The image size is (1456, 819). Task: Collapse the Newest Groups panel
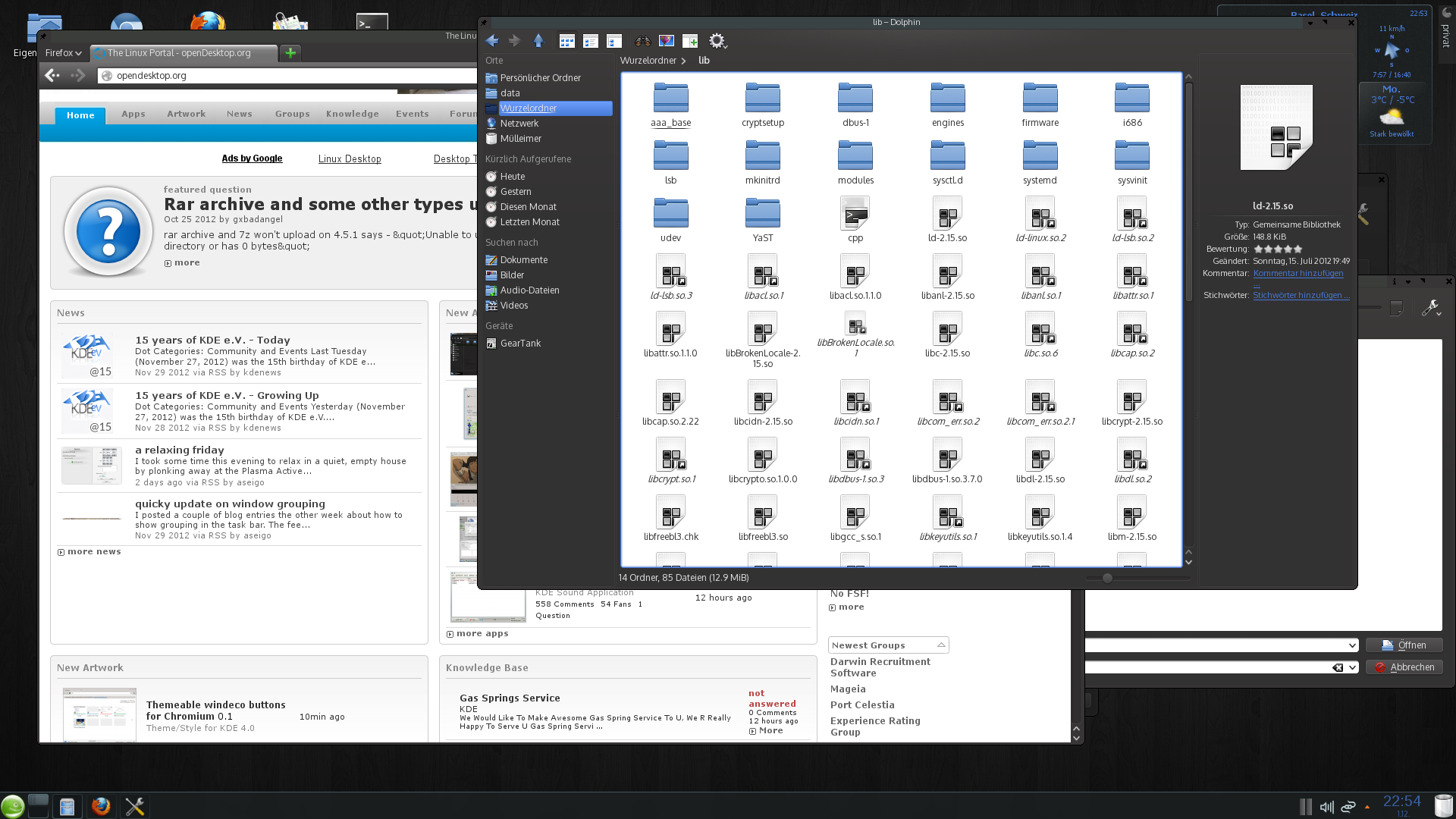tap(941, 645)
